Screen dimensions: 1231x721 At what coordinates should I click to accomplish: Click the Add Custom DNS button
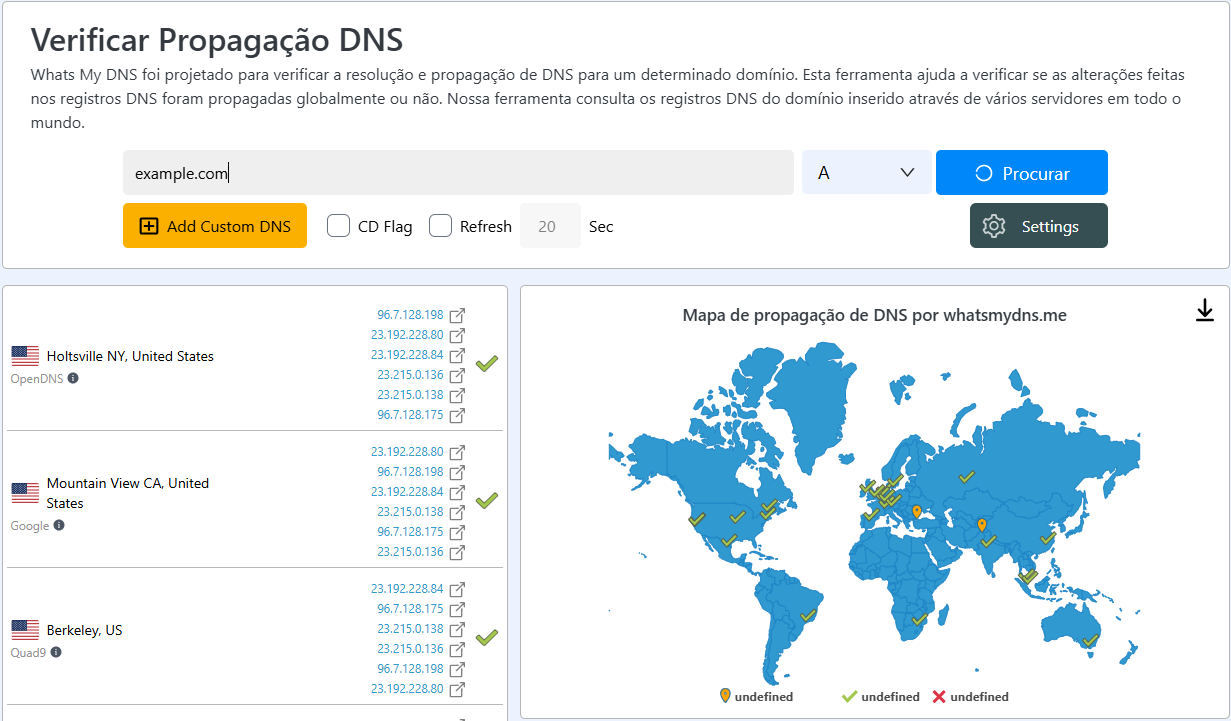(215, 226)
